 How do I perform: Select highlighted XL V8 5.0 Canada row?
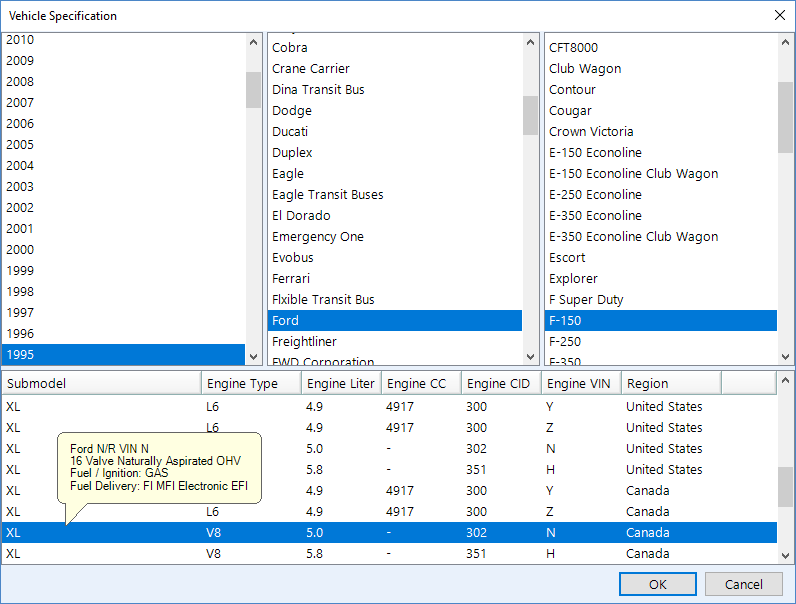[x=389, y=532]
